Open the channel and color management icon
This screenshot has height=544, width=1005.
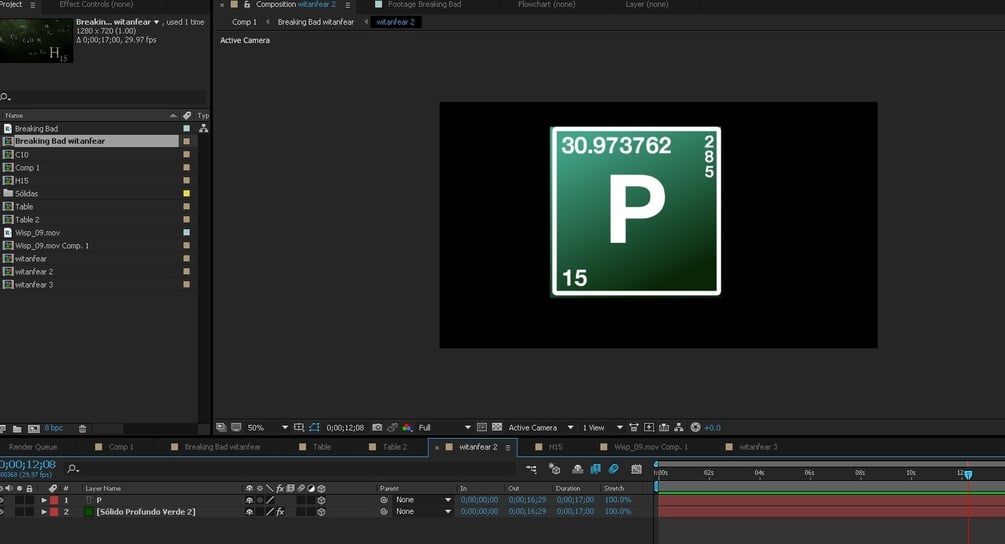click(x=407, y=428)
